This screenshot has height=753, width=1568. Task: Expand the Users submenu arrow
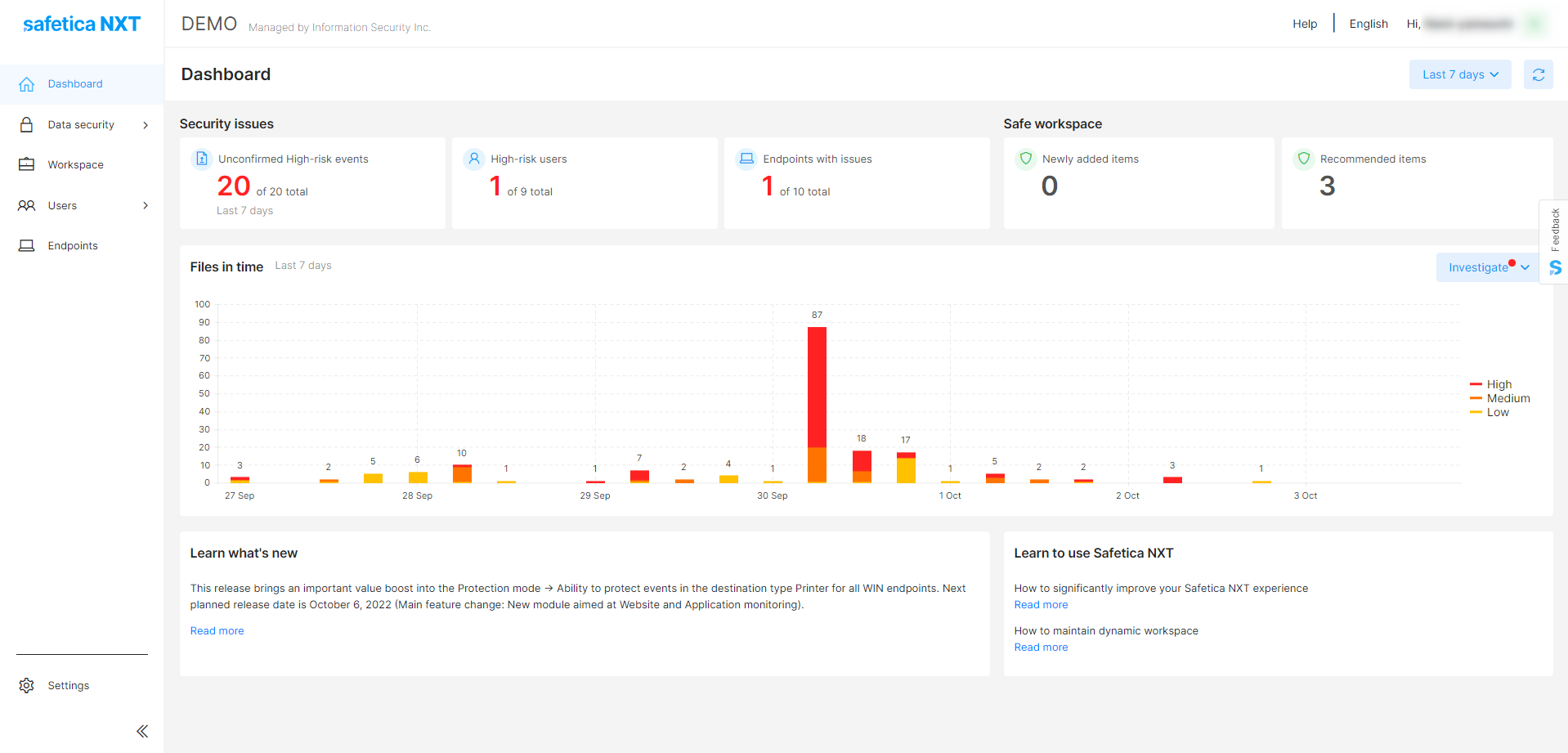pyautogui.click(x=146, y=205)
